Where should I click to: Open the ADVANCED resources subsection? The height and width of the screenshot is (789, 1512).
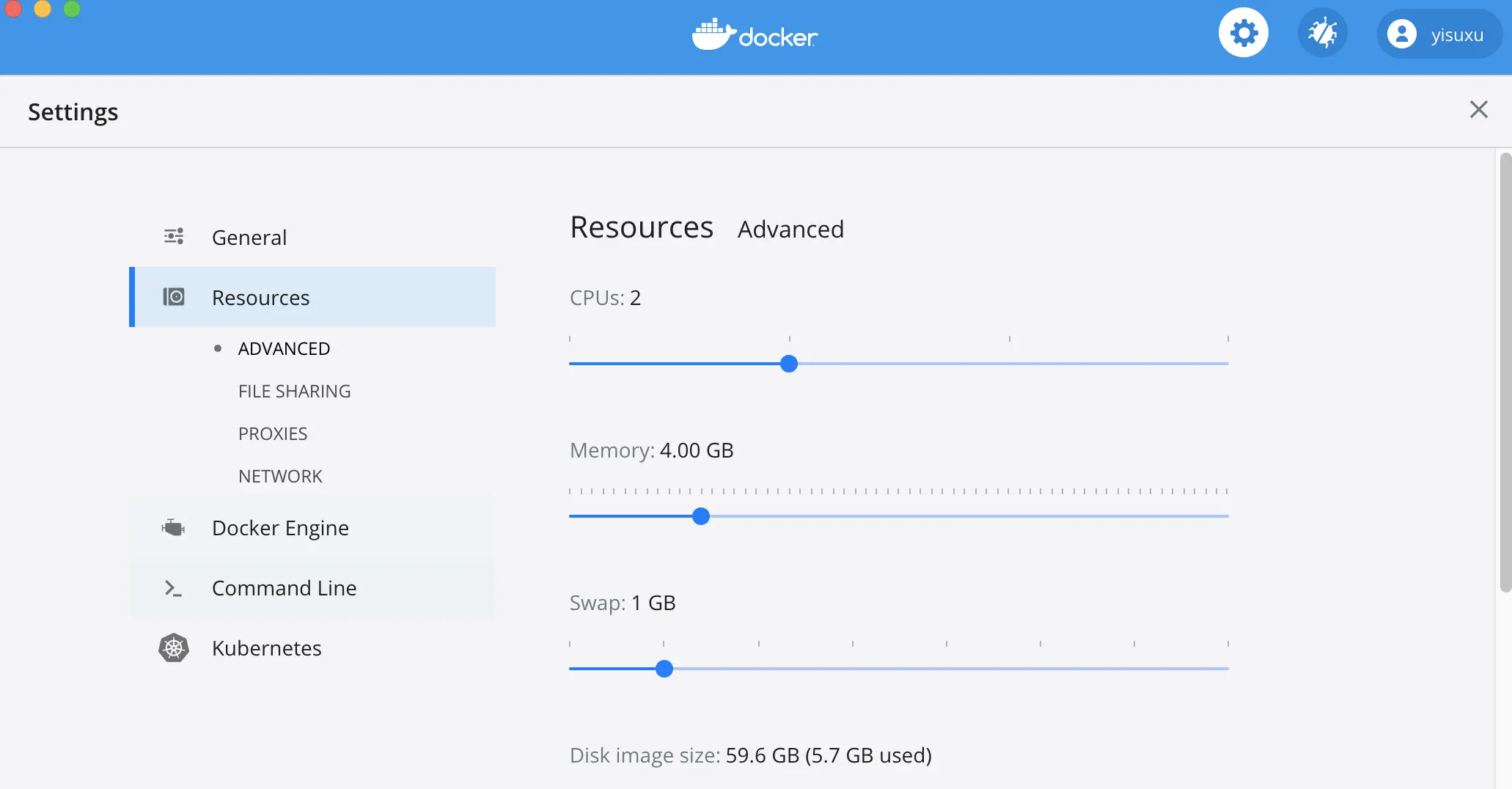coord(284,349)
